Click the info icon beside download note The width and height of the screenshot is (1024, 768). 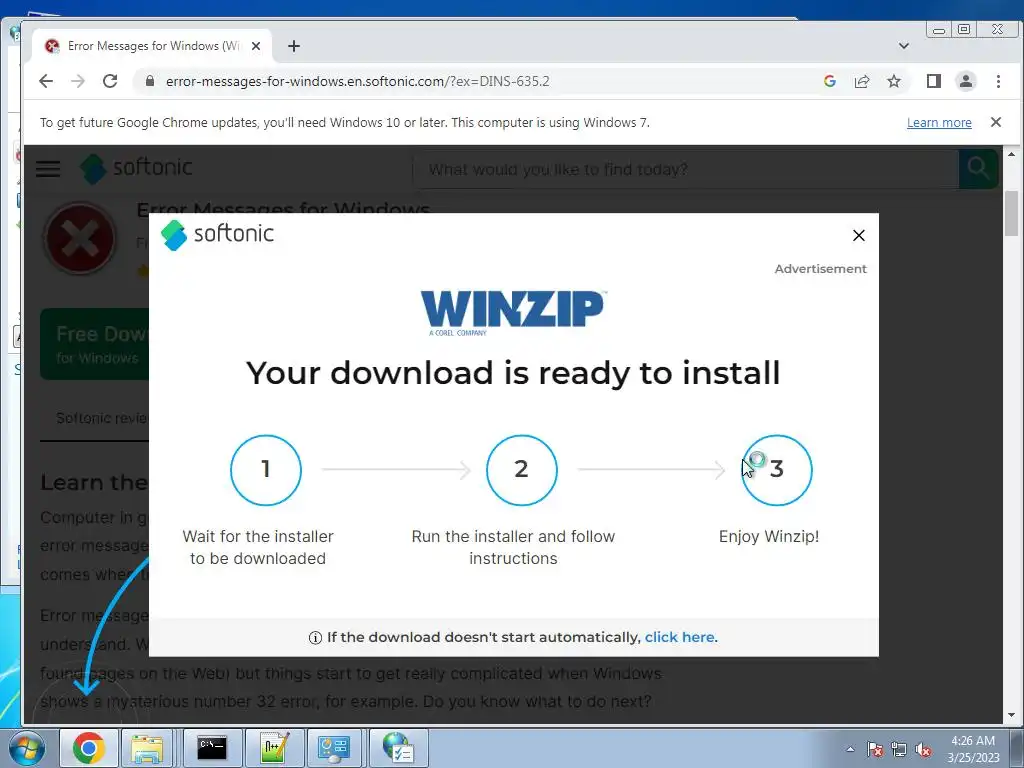point(315,638)
